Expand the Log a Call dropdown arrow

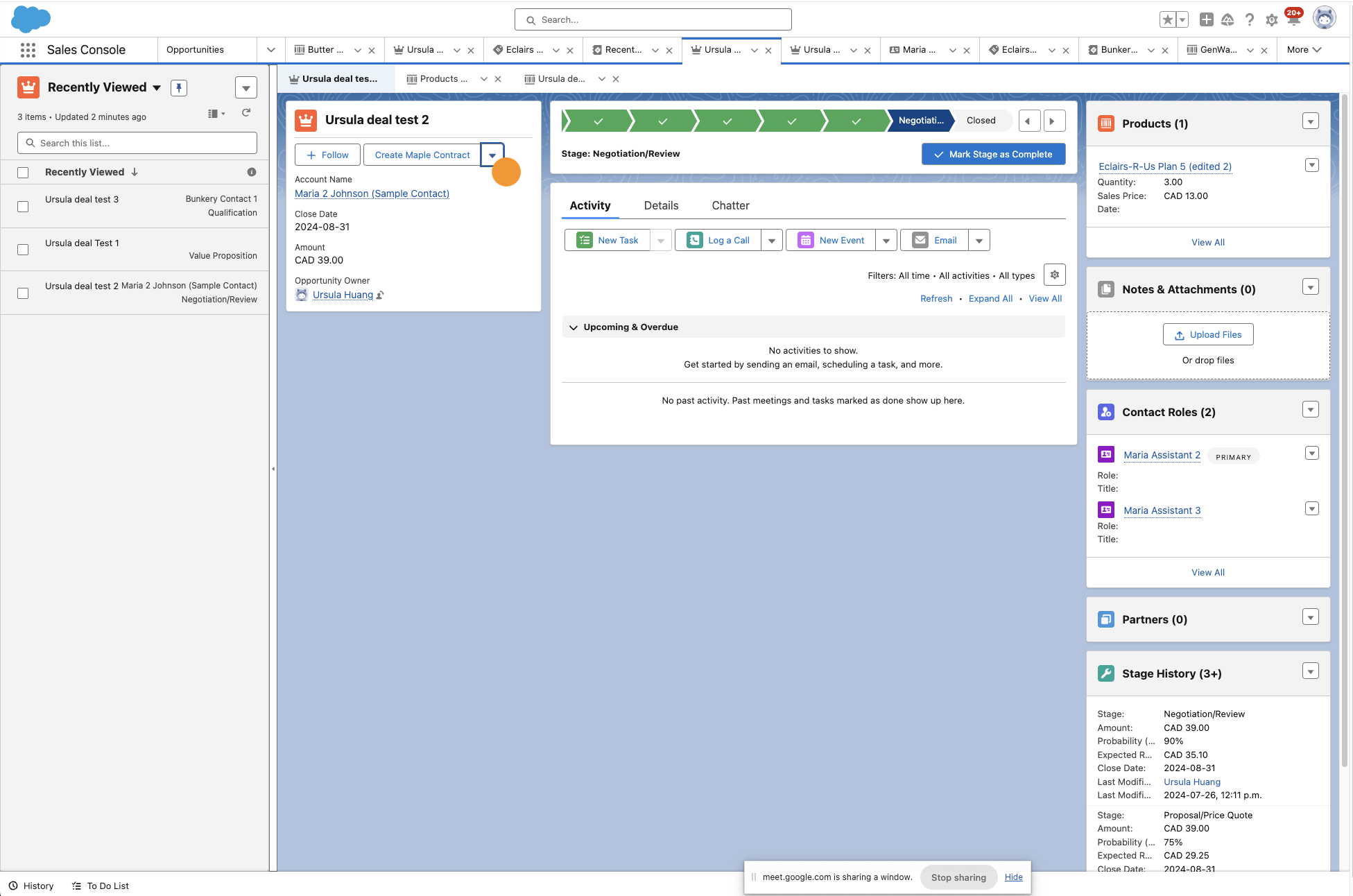pos(772,241)
